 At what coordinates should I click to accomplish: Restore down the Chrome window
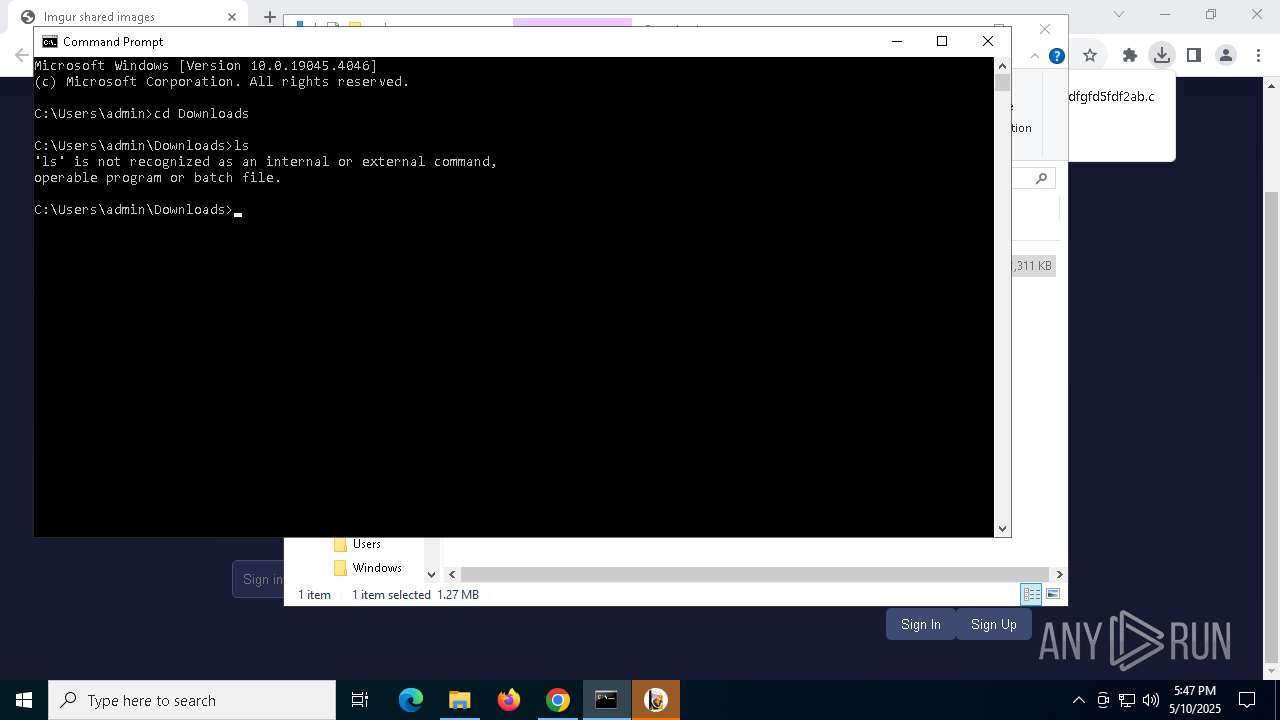[x=1211, y=14]
